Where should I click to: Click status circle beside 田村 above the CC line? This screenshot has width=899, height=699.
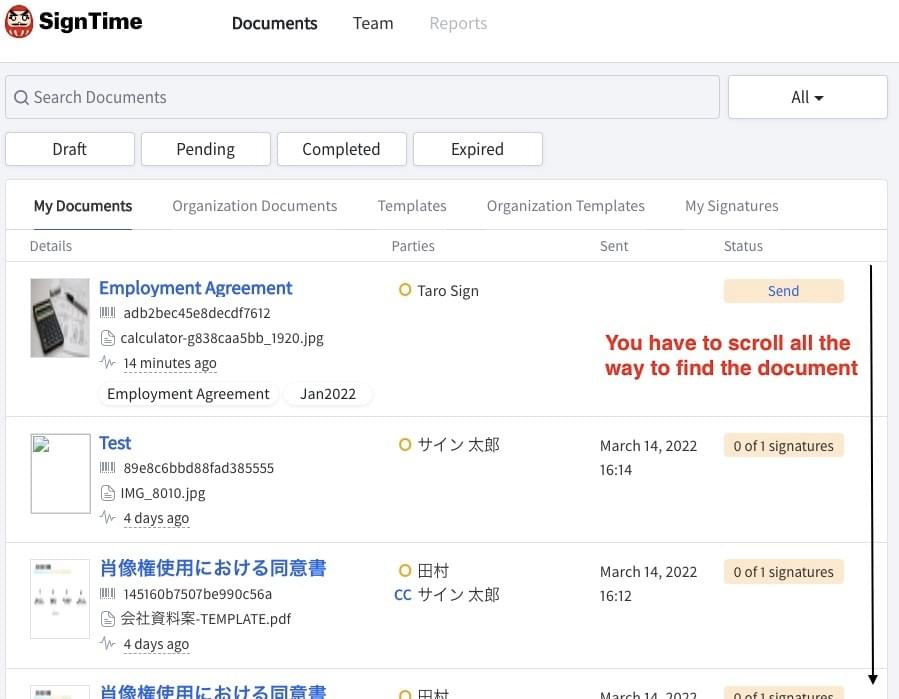click(405, 571)
